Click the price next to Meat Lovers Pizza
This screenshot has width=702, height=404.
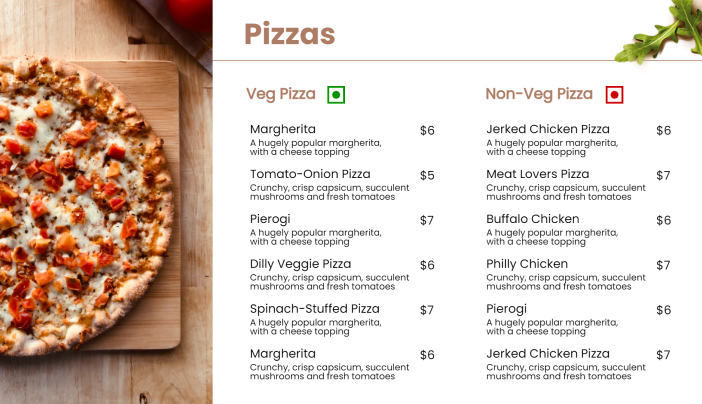(663, 175)
